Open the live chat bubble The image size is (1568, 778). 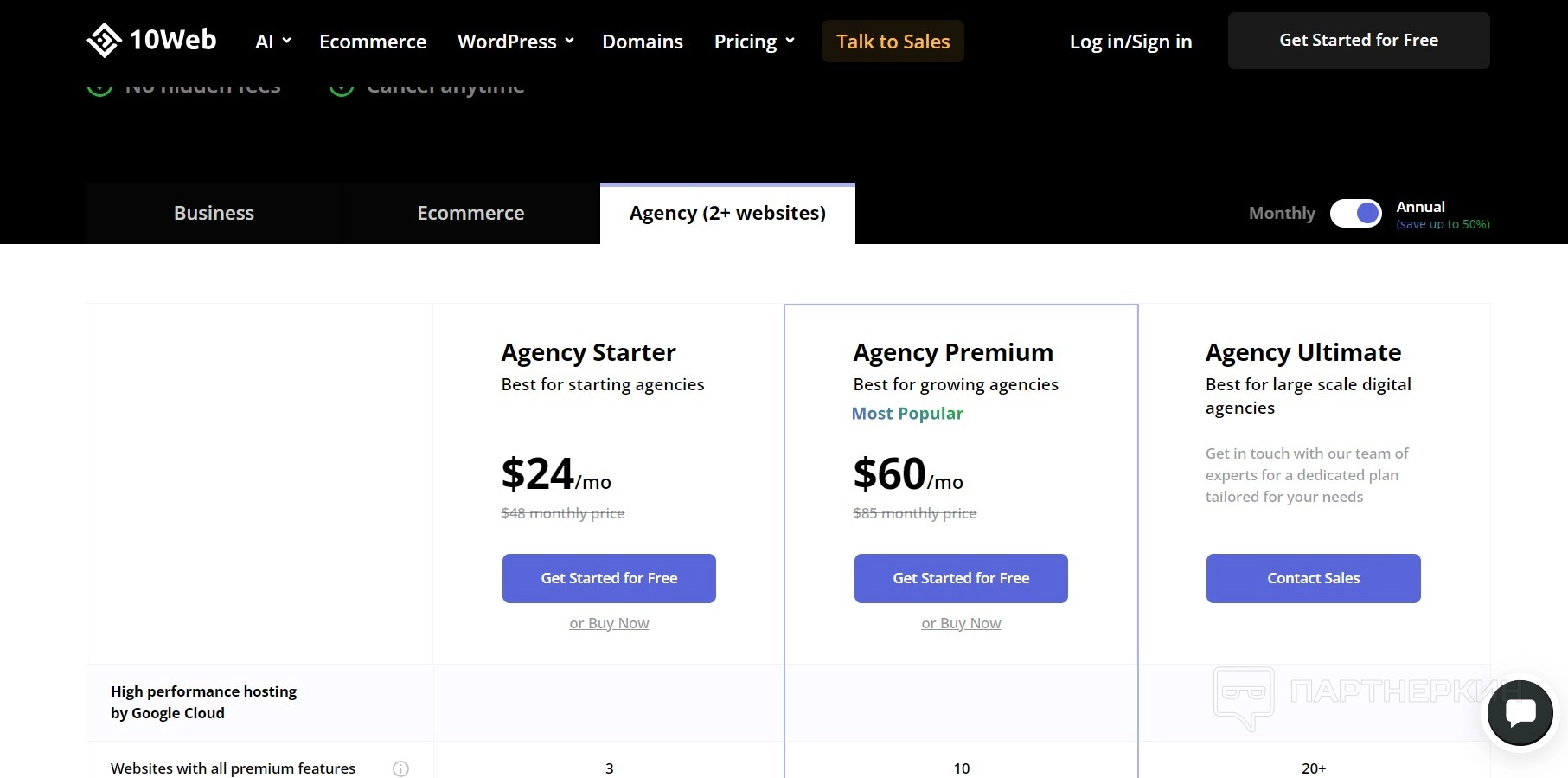point(1520,713)
